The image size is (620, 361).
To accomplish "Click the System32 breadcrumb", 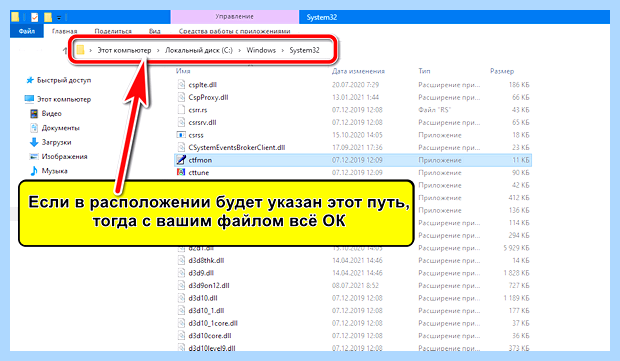I will (x=304, y=50).
